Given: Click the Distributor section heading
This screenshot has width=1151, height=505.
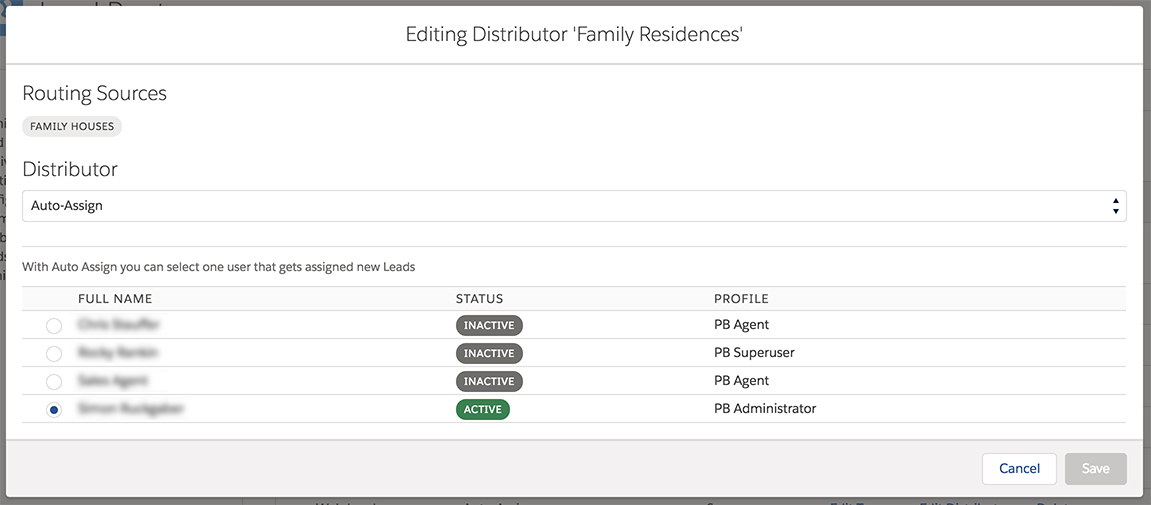Looking at the screenshot, I should 70,169.
